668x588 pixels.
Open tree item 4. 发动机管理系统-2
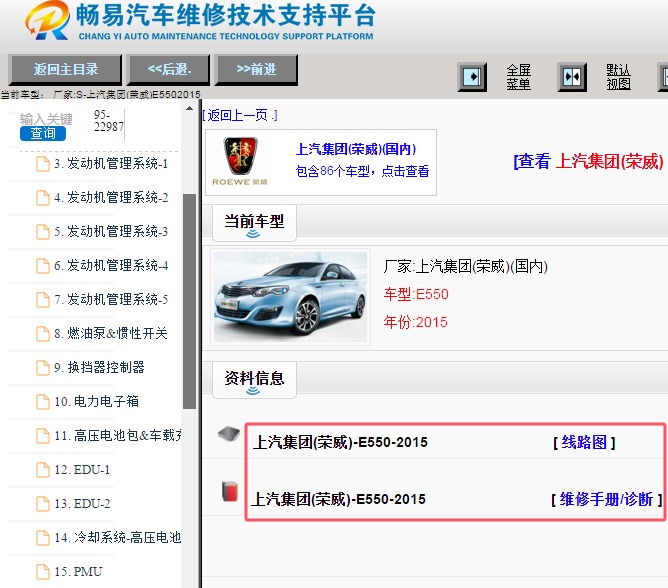tap(111, 198)
